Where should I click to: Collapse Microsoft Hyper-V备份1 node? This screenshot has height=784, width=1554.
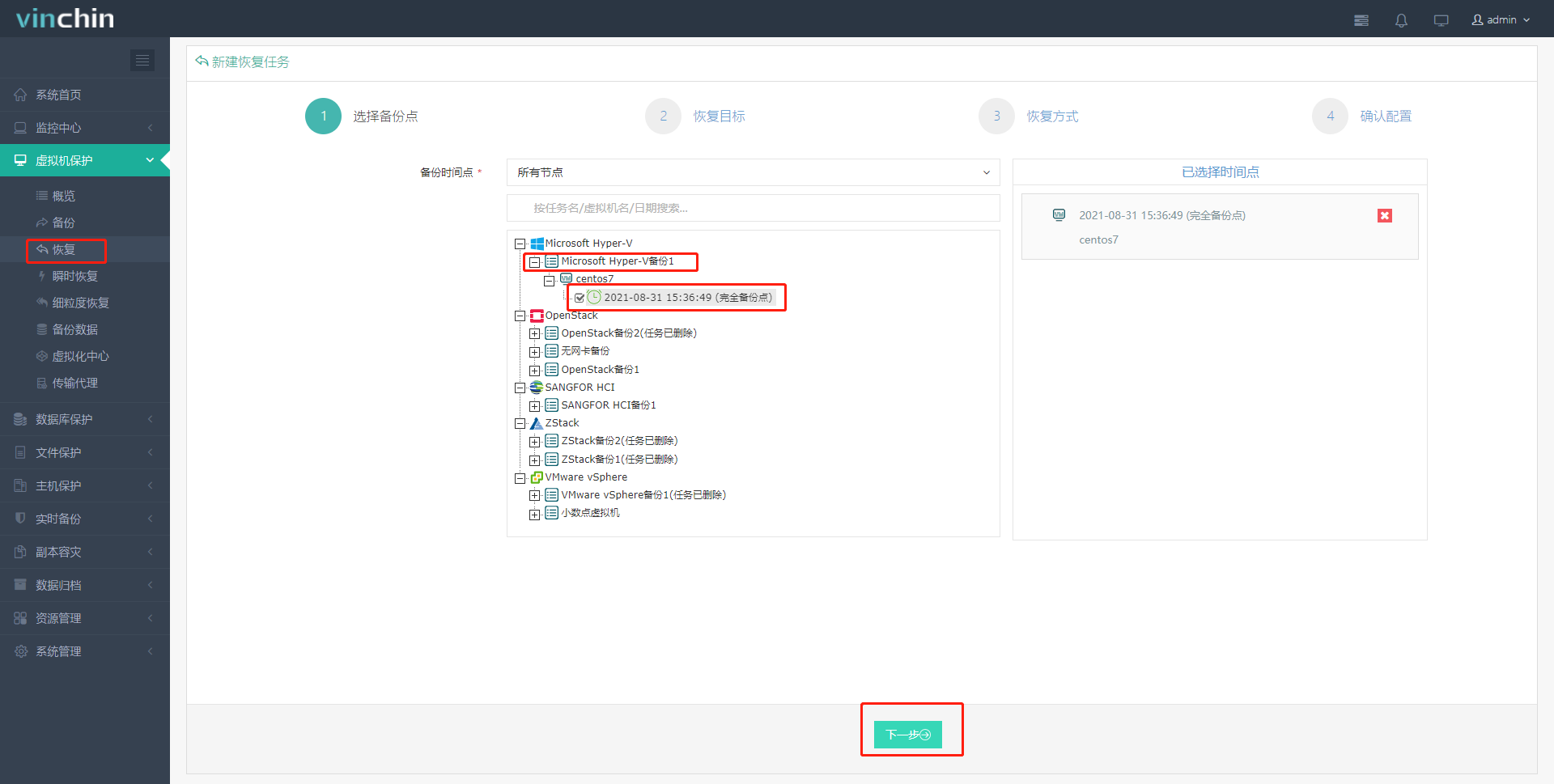(535, 262)
